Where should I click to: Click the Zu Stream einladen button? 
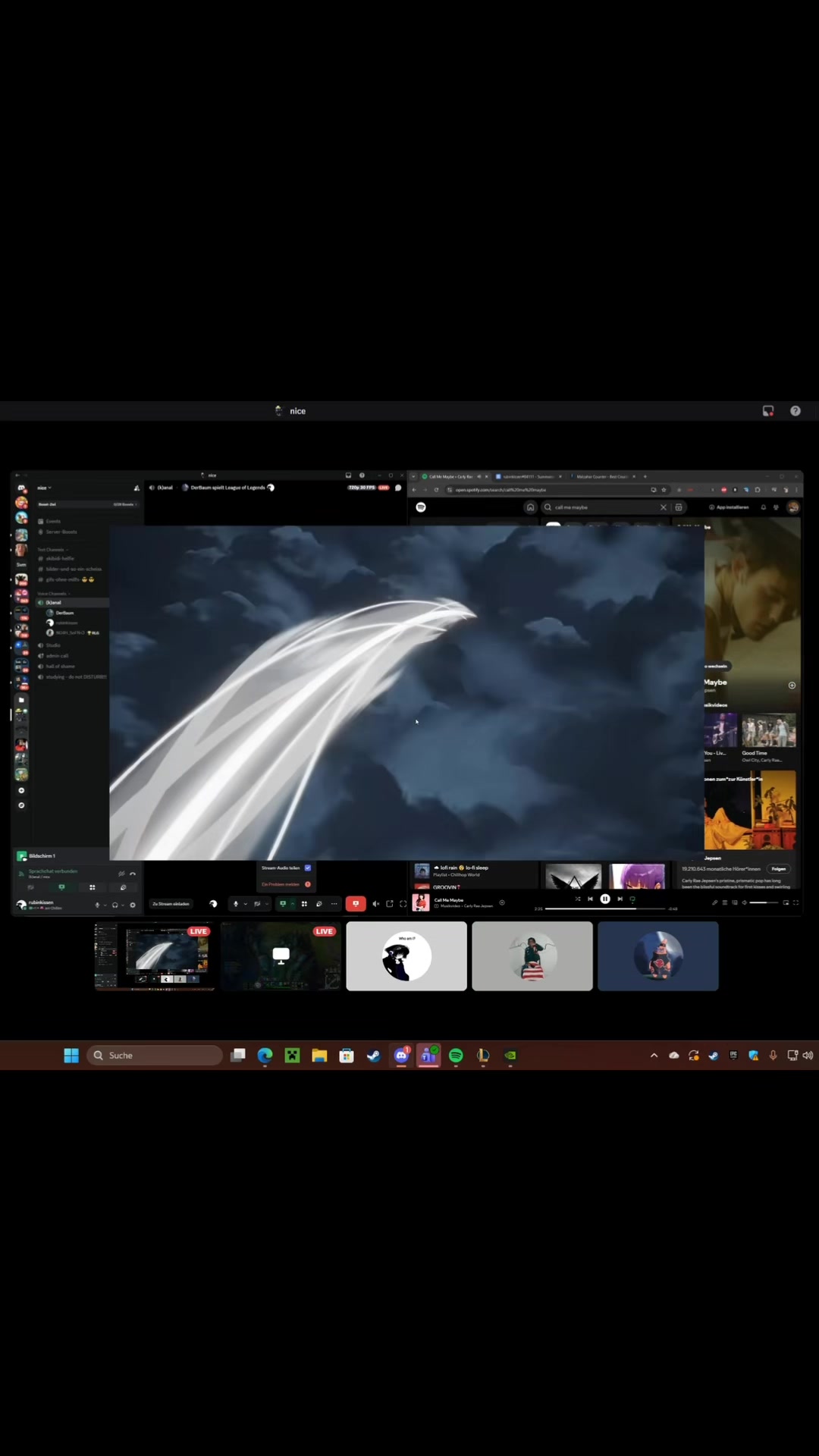tap(171, 904)
